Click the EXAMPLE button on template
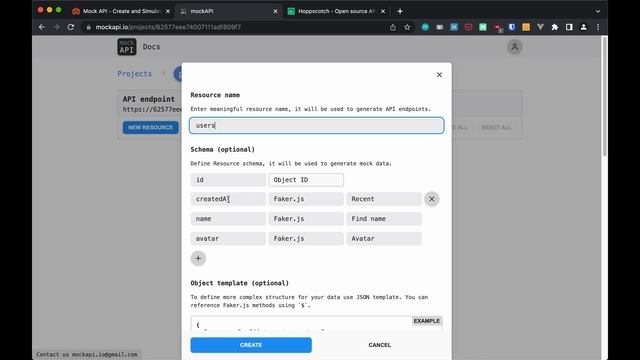 click(427, 321)
